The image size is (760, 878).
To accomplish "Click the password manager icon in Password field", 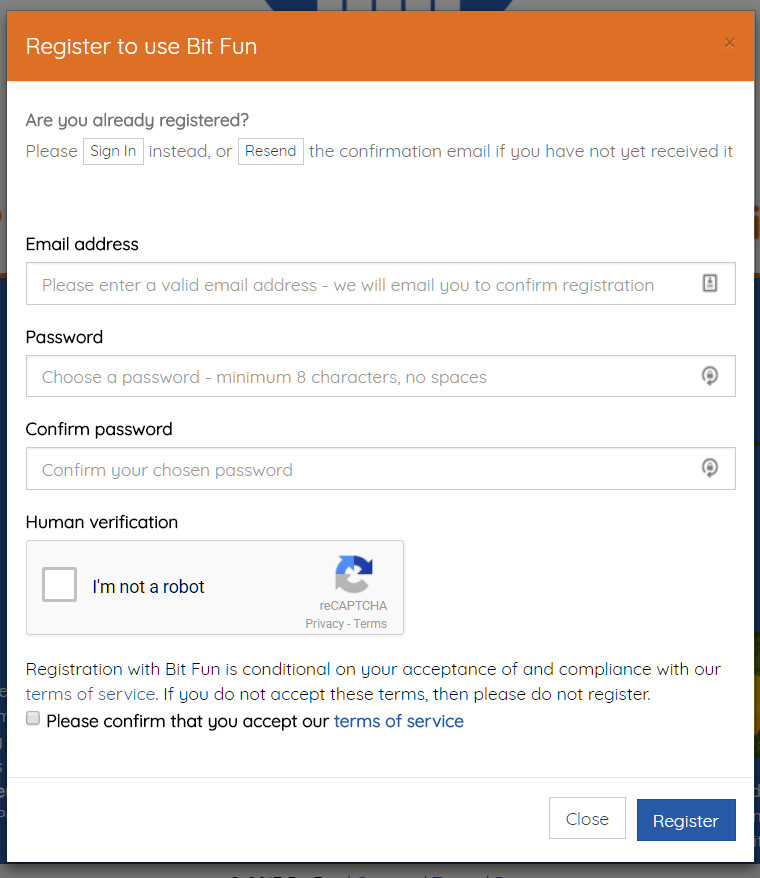I will 710,376.
